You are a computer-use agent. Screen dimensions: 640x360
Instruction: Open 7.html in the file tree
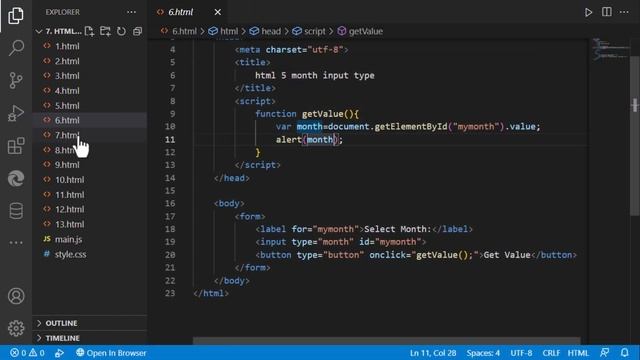click(x=90, y=135)
